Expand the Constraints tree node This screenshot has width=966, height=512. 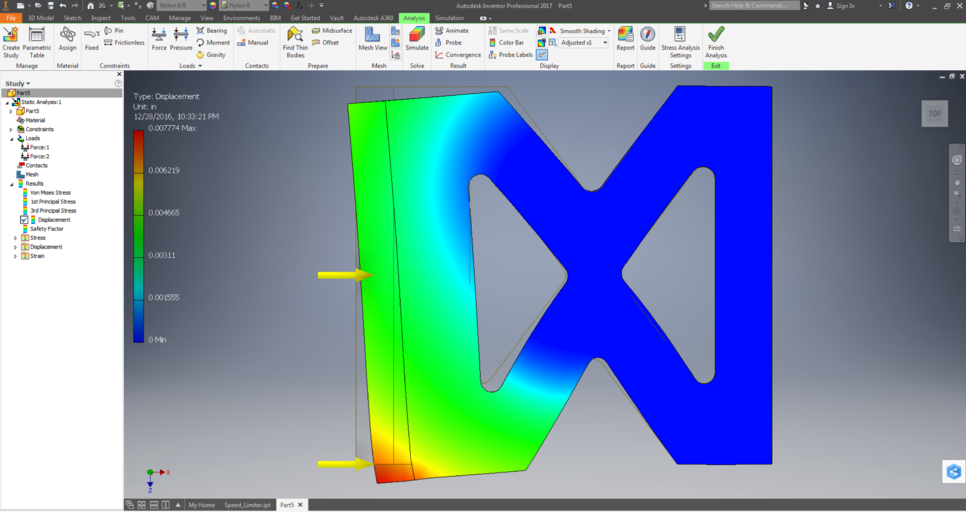tap(11, 130)
